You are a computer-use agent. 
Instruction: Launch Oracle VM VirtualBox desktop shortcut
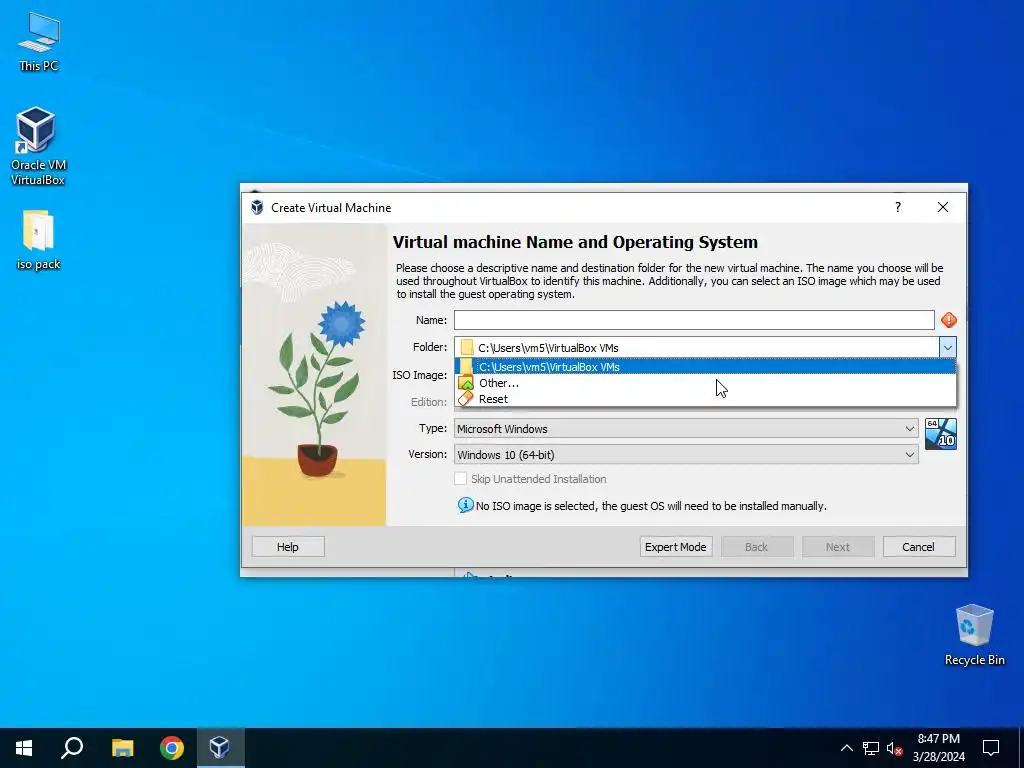coord(38,146)
